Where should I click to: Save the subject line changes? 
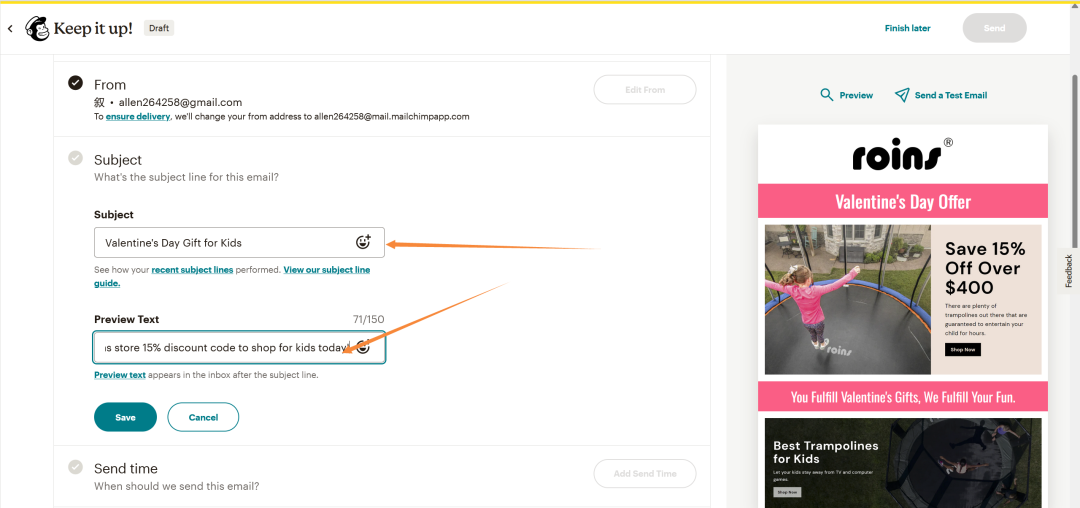125,417
